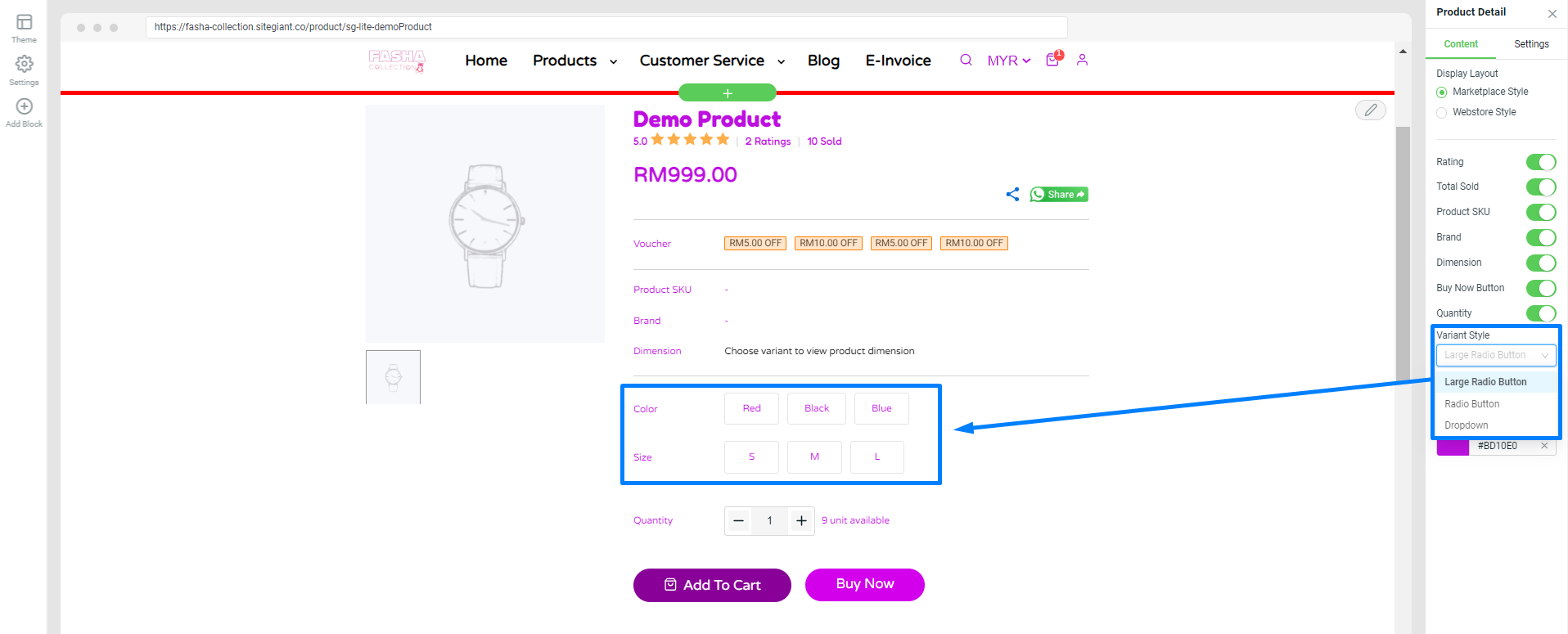Open the Settings gear in left sidebar
The height and width of the screenshot is (634, 1568).
[24, 64]
